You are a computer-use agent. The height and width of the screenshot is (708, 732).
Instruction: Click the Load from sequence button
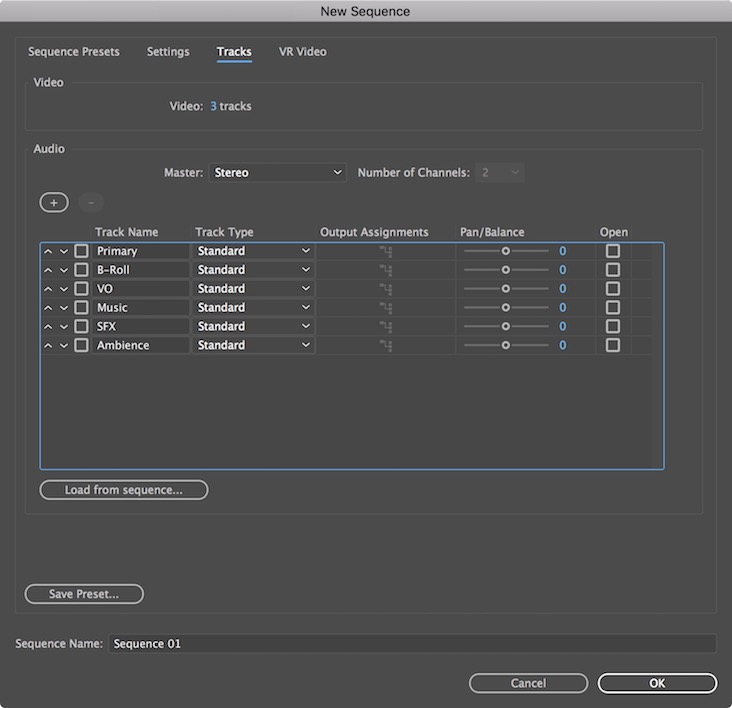click(124, 490)
